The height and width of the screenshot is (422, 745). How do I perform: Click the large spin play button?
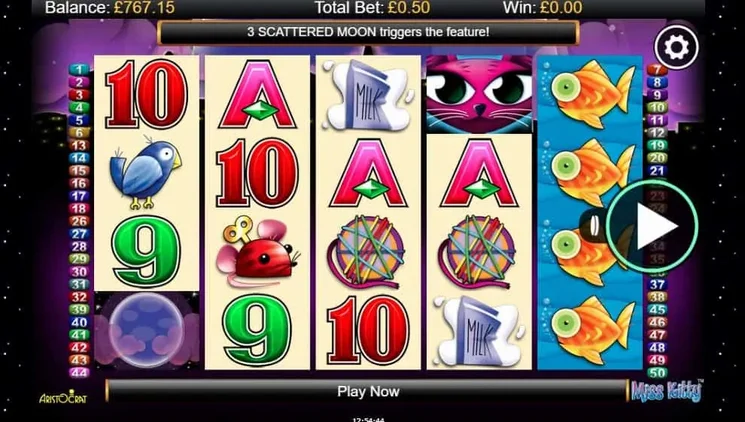click(652, 226)
